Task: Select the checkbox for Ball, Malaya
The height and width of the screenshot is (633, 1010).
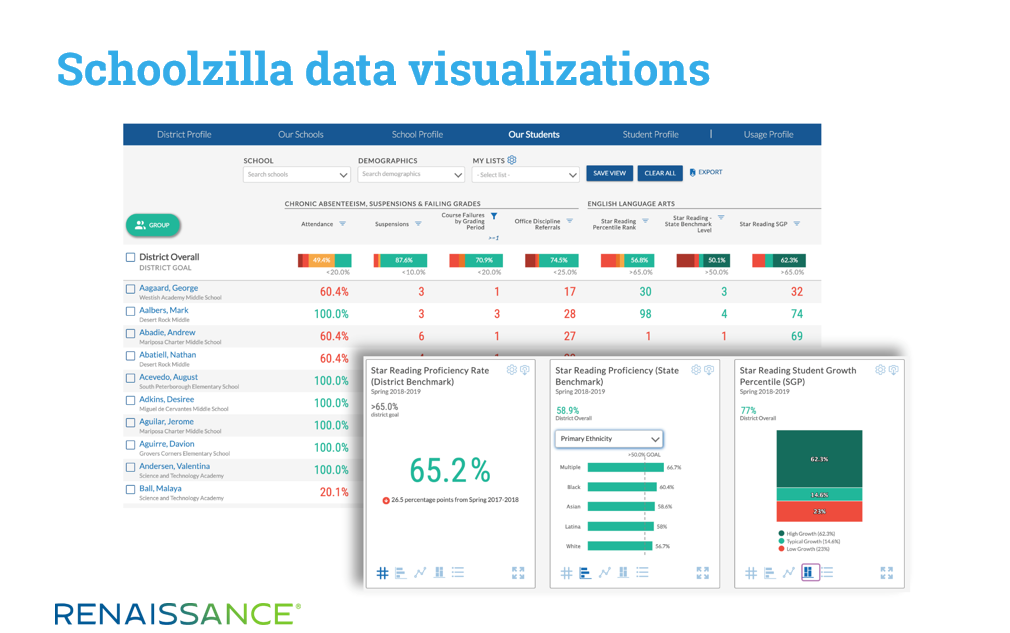Action: [x=131, y=489]
